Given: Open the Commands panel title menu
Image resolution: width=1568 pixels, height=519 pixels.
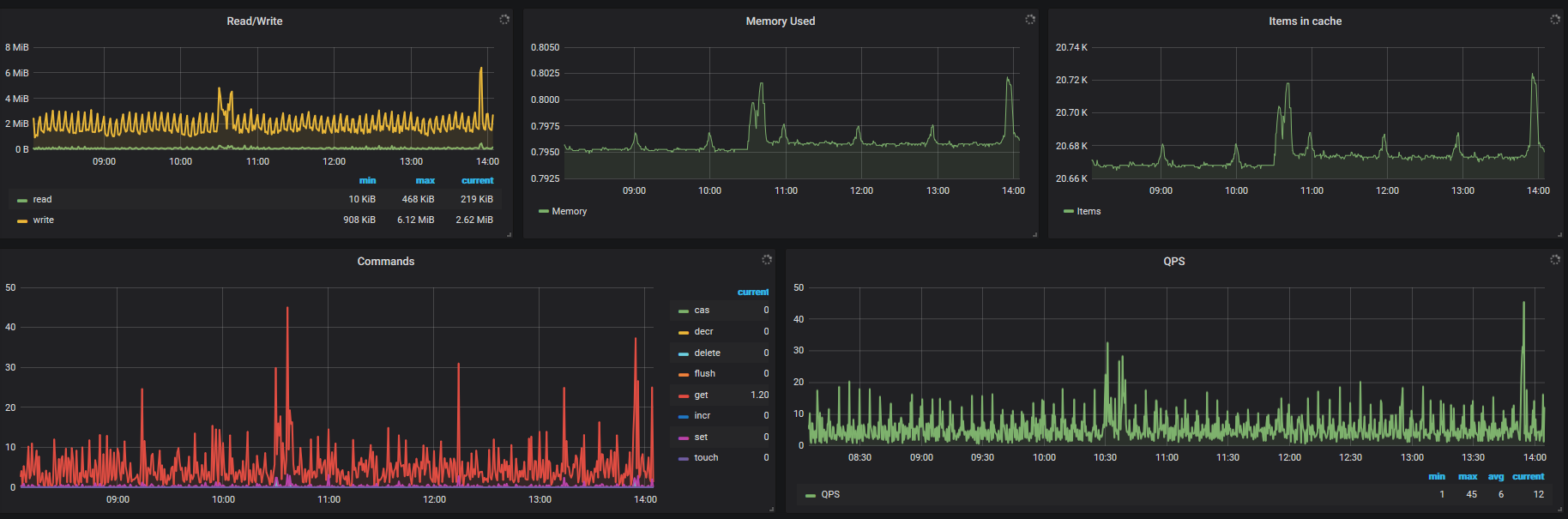Looking at the screenshot, I should [386, 262].
